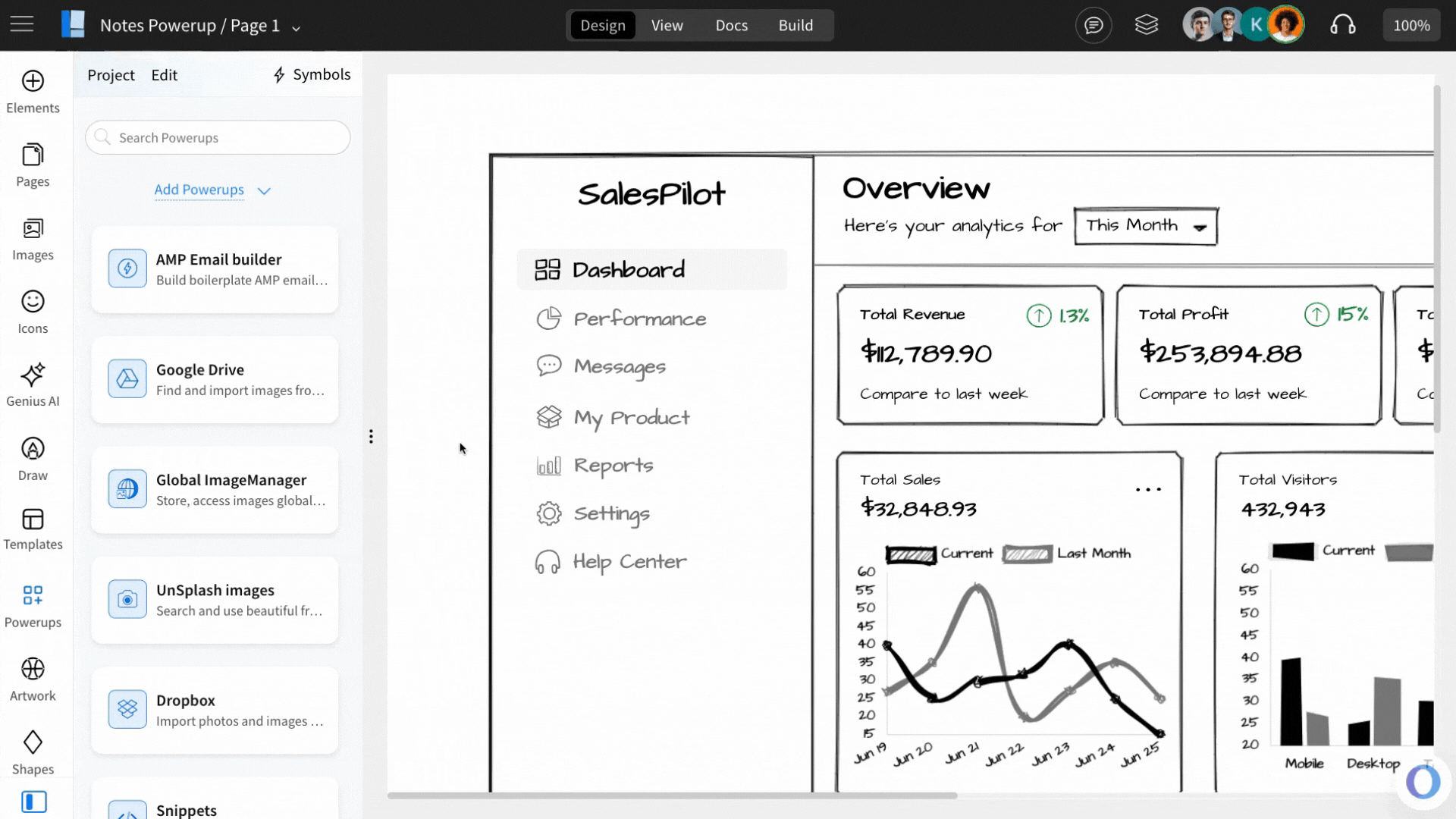Click the horizontal canvas scrollbar
This screenshot has width=1456, height=819.
pyautogui.click(x=672, y=795)
